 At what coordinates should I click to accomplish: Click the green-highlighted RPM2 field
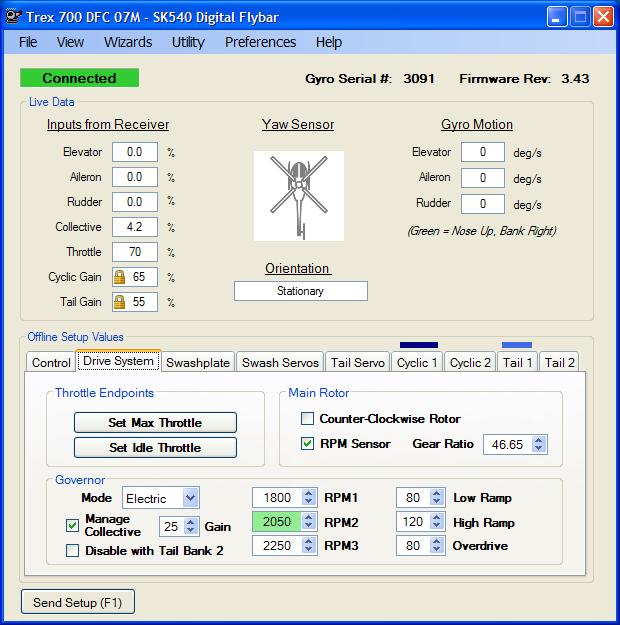tap(278, 522)
